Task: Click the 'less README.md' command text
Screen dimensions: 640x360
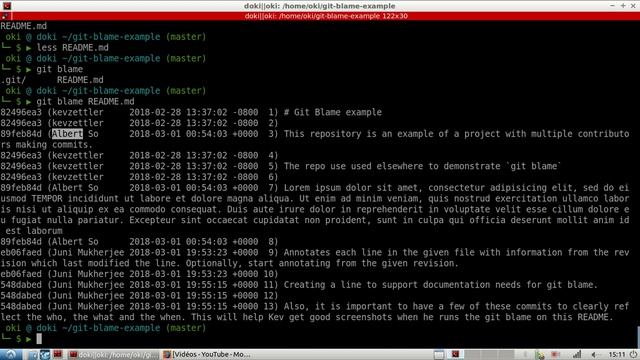Action: (x=73, y=48)
